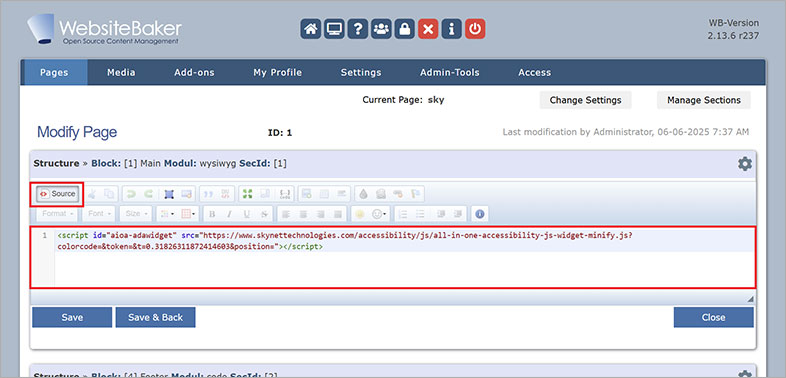Open the question mark help icon
The width and height of the screenshot is (786, 378).
tap(357, 29)
